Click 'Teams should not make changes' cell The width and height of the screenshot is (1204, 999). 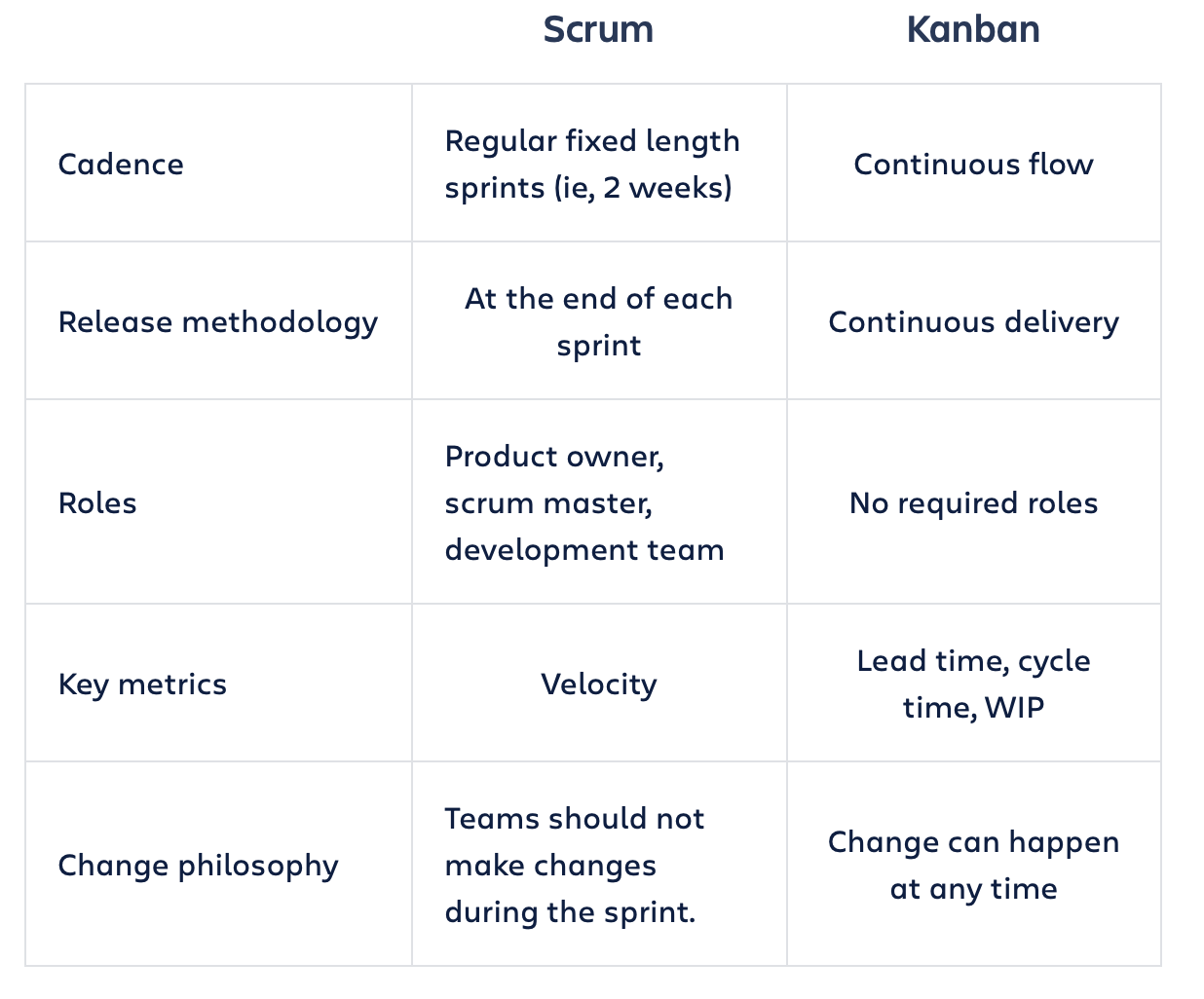(574, 865)
